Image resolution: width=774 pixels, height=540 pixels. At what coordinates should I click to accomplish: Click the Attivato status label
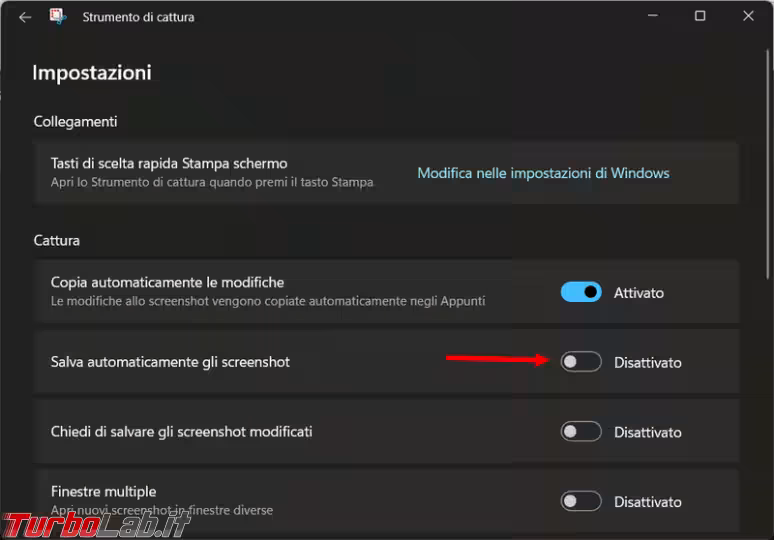coord(638,293)
